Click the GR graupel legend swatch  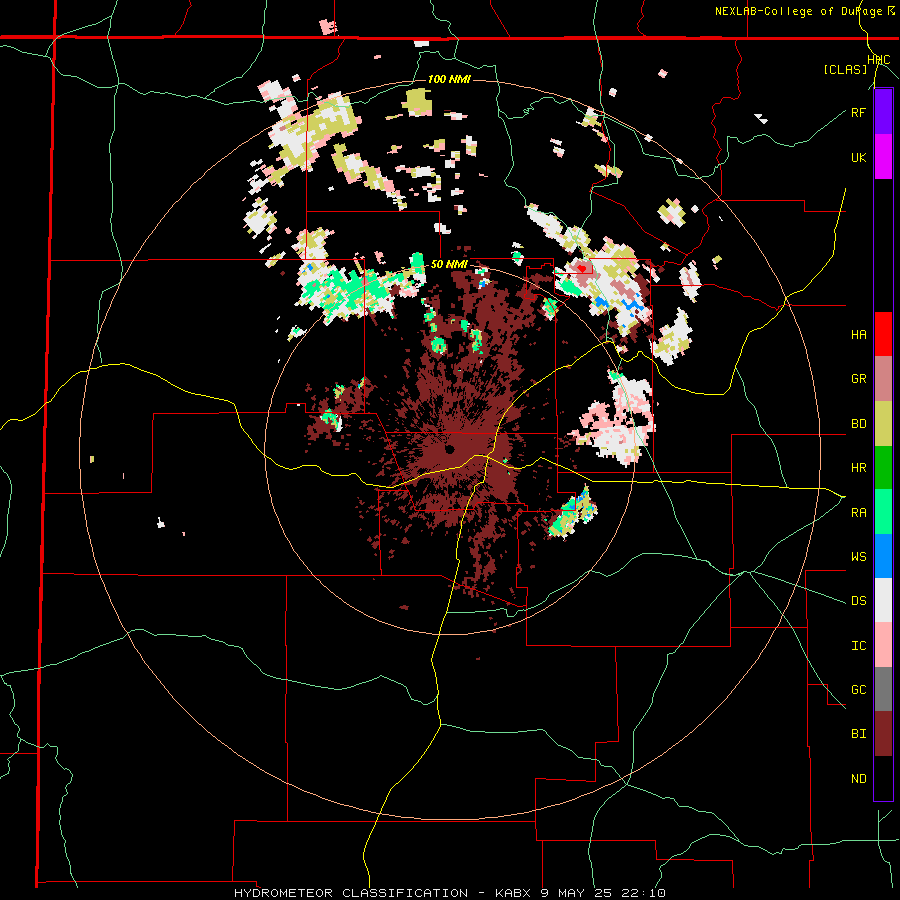click(x=883, y=379)
